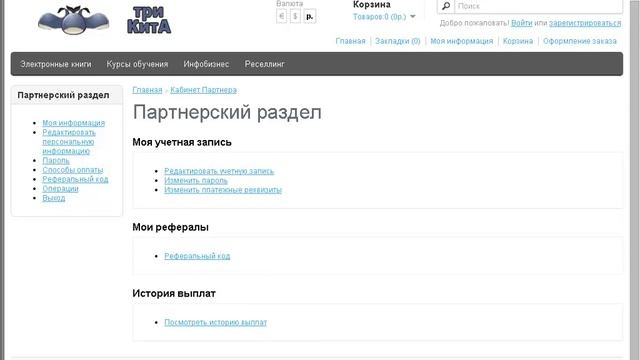Click the vertical scrollbar at right edge
This screenshot has height=360, width=640.
tap(635, 180)
